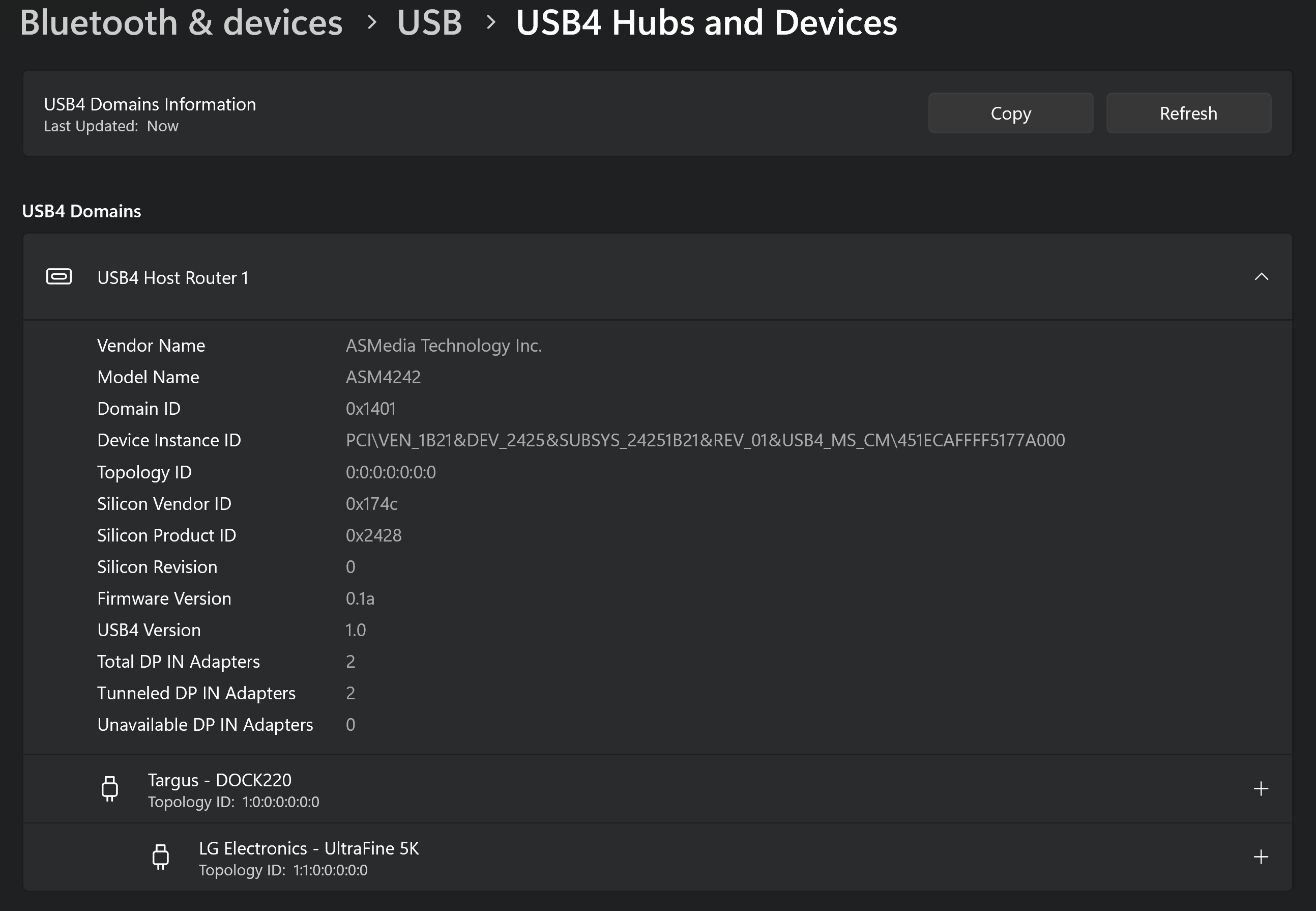This screenshot has width=1316, height=911.
Task: Refresh the USB4 domains information
Action: point(1188,113)
